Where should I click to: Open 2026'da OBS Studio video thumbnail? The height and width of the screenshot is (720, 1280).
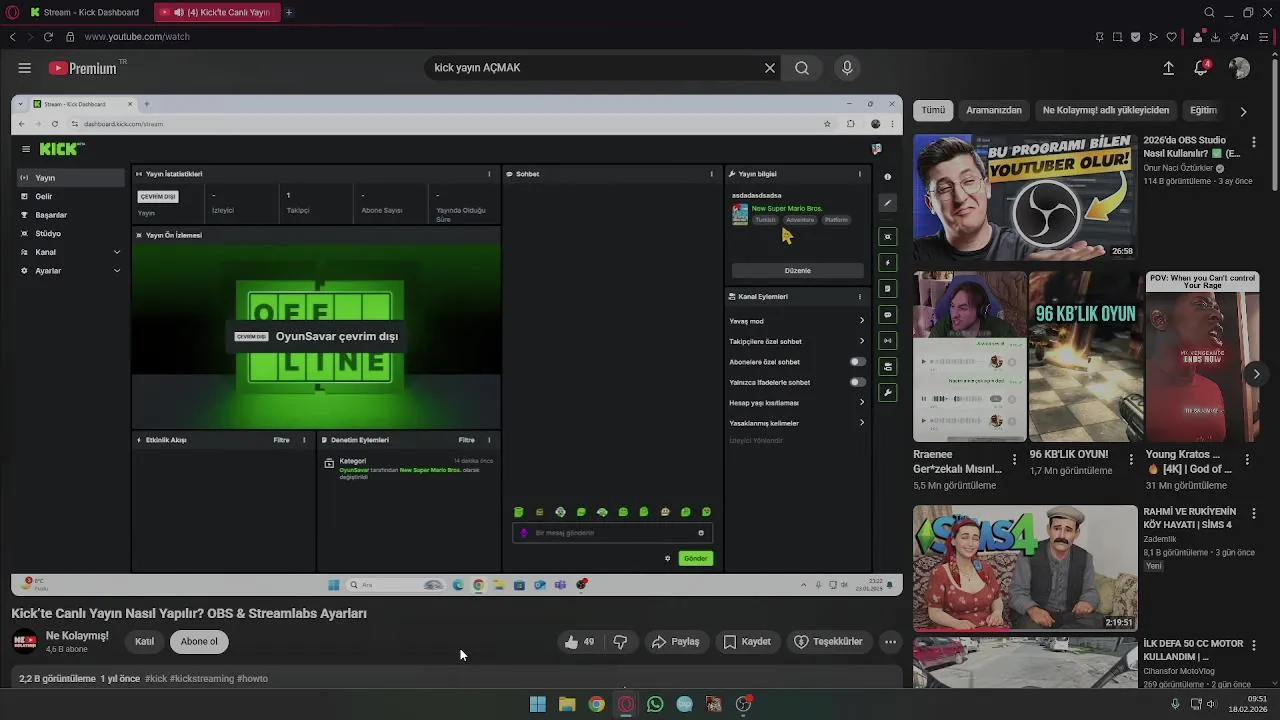pos(1025,198)
